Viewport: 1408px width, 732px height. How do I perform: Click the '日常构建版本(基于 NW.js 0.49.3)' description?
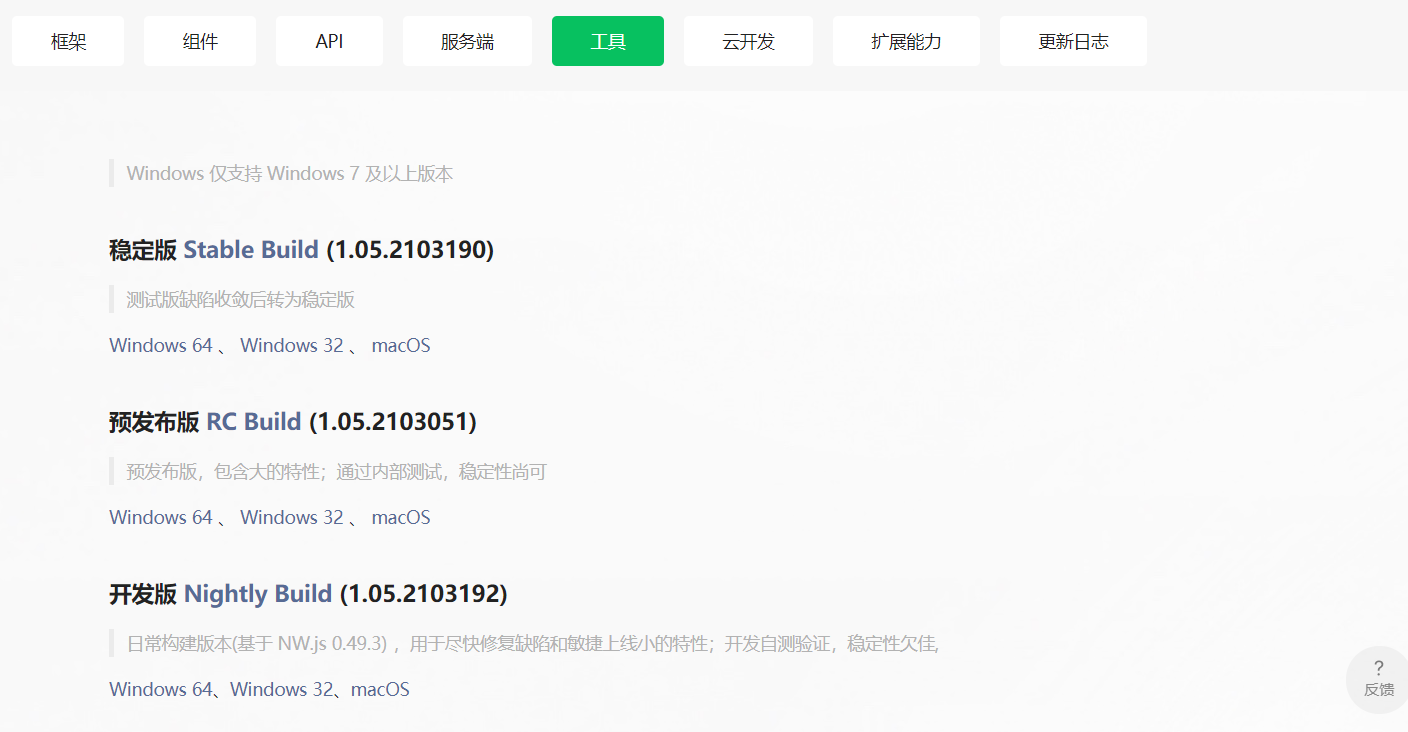click(x=533, y=643)
